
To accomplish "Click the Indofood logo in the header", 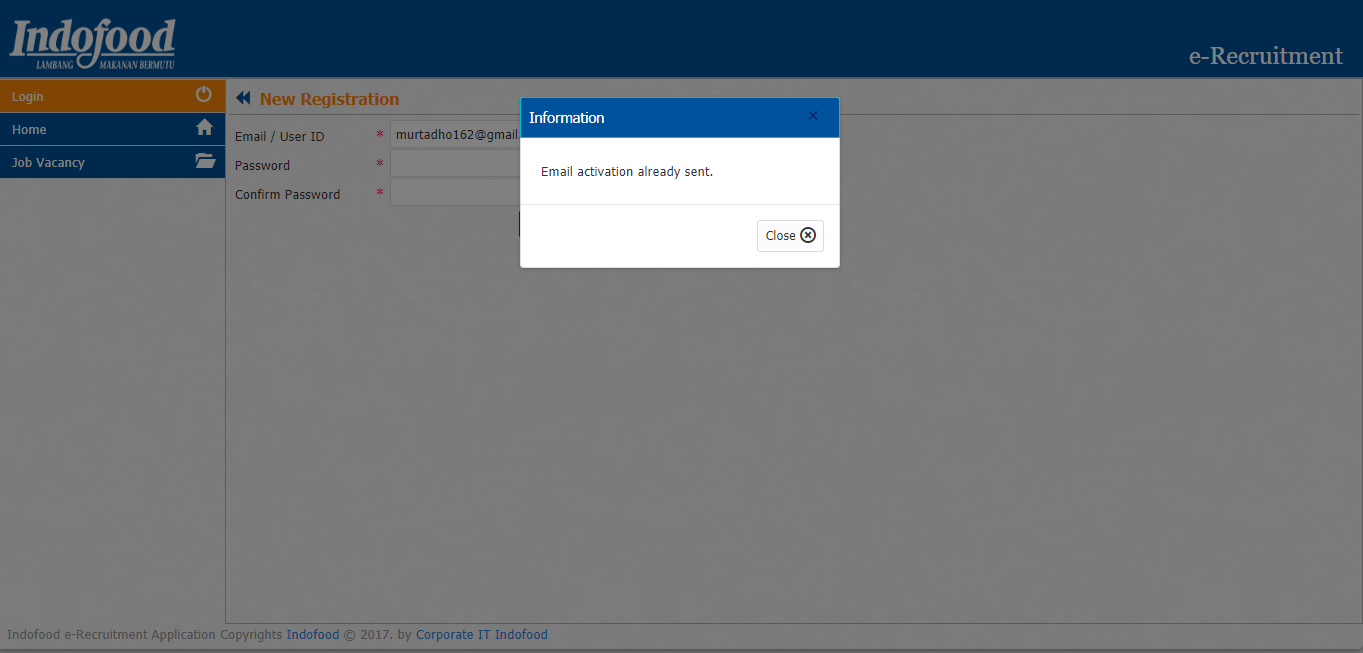I will coord(93,43).
